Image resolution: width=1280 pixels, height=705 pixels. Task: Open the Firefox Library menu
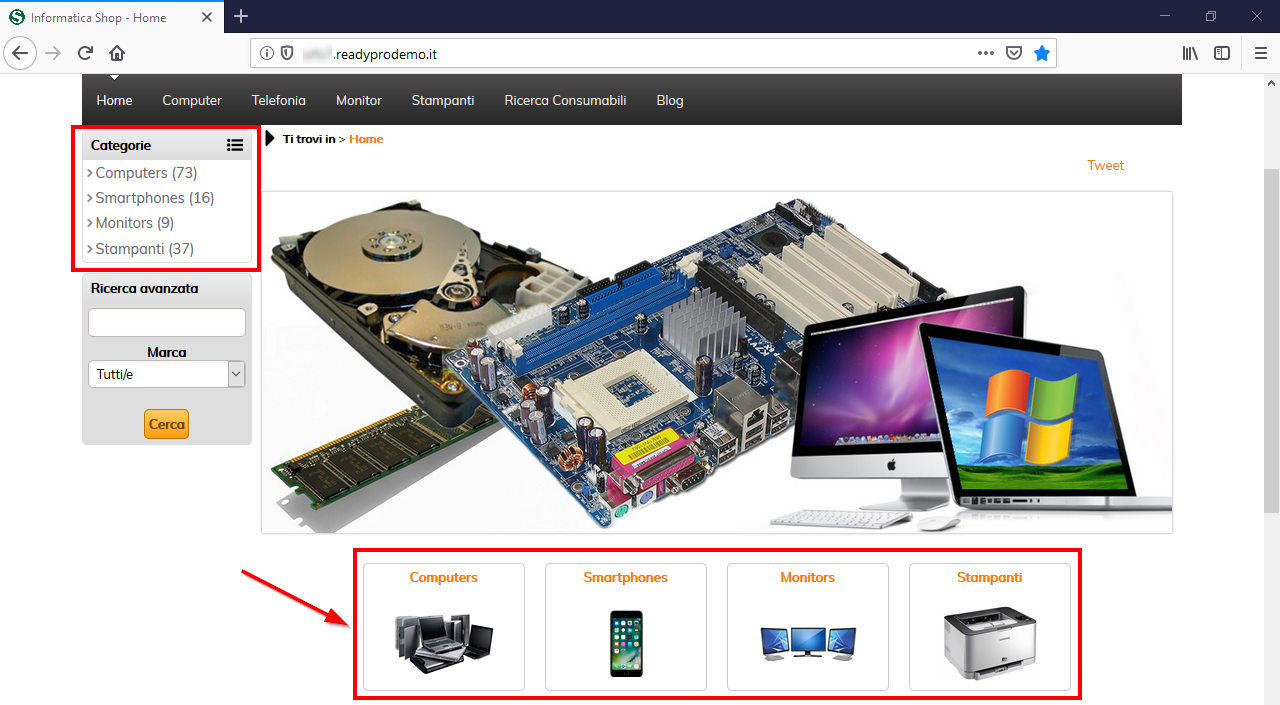[x=1190, y=53]
